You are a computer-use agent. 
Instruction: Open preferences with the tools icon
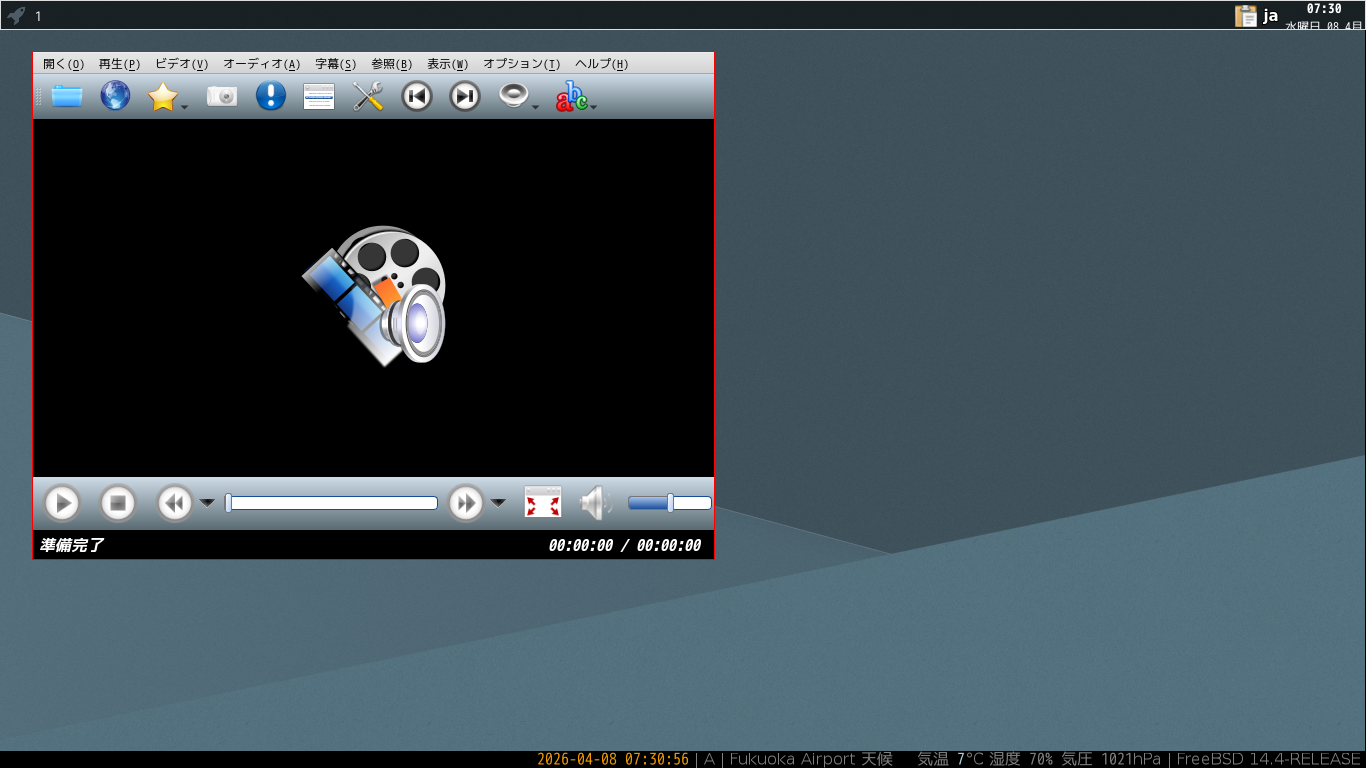click(x=368, y=96)
